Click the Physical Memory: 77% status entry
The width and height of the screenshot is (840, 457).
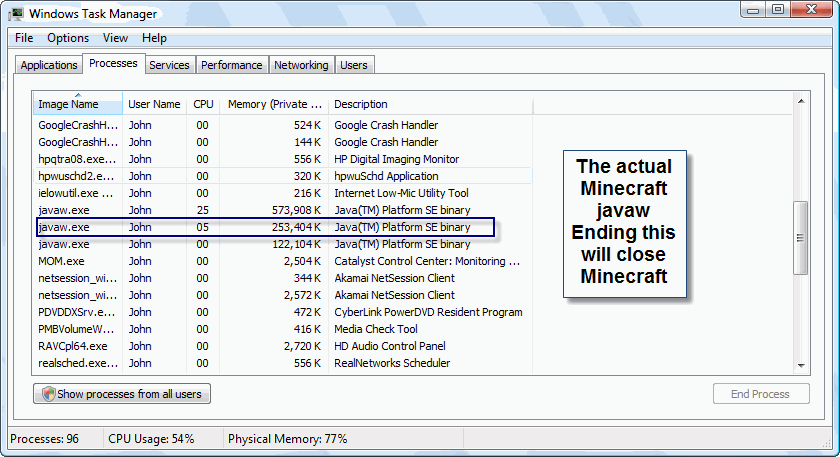tap(288, 439)
